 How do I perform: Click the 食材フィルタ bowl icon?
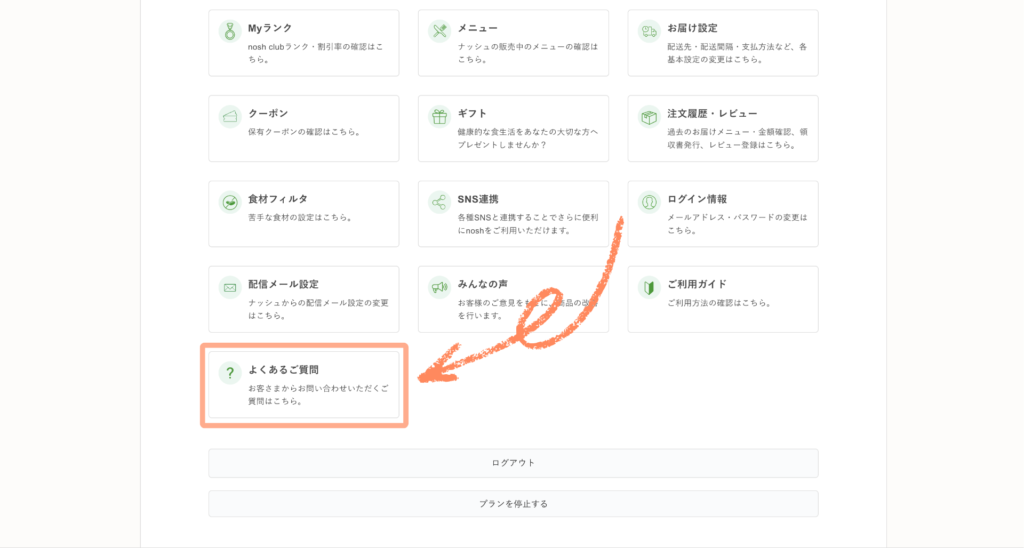[230, 202]
